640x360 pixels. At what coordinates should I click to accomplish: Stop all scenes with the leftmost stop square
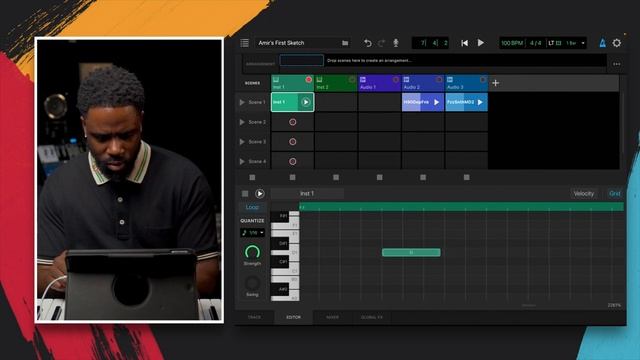252,177
